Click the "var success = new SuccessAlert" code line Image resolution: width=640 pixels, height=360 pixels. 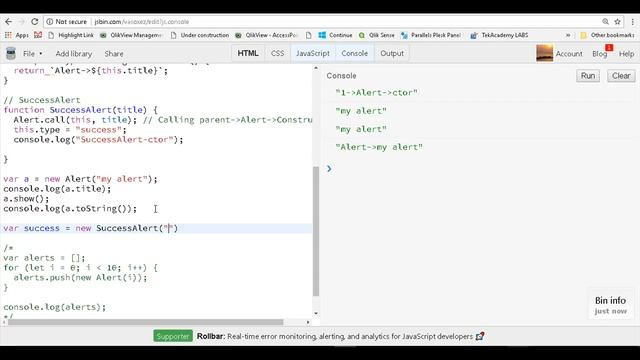coord(91,228)
